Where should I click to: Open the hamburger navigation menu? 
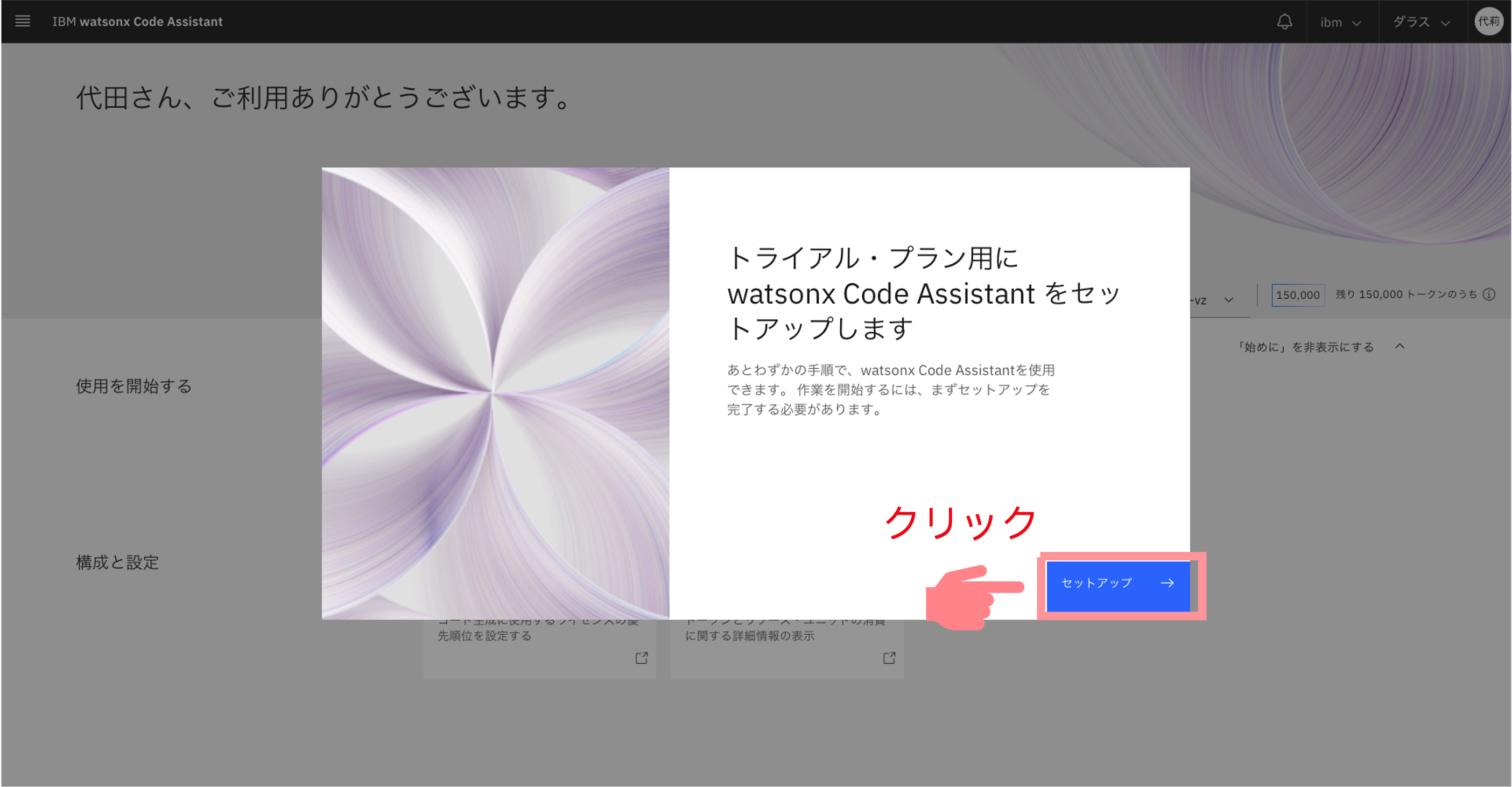pos(22,21)
